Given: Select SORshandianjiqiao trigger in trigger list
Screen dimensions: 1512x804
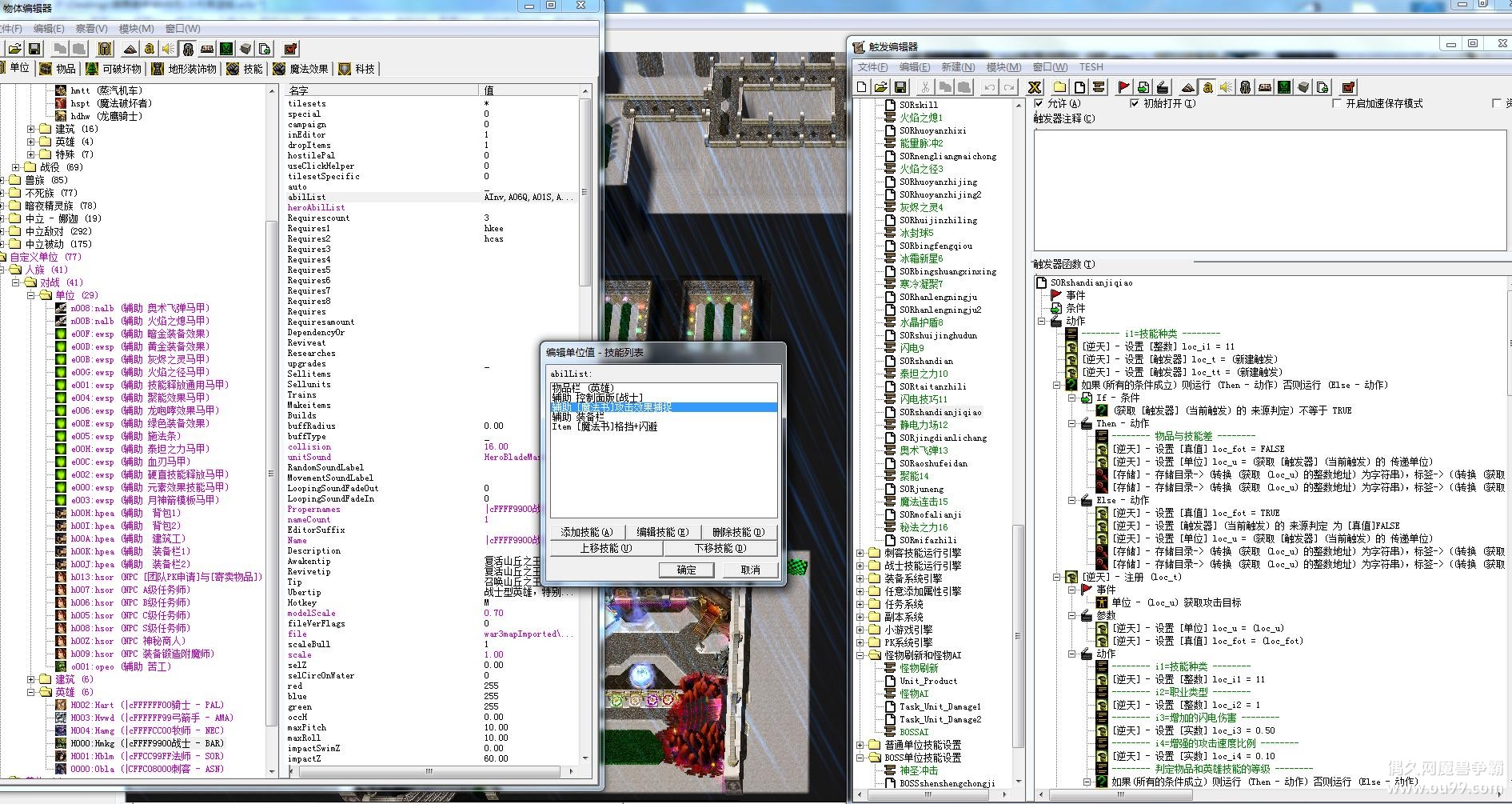Looking at the screenshot, I should tap(940, 412).
